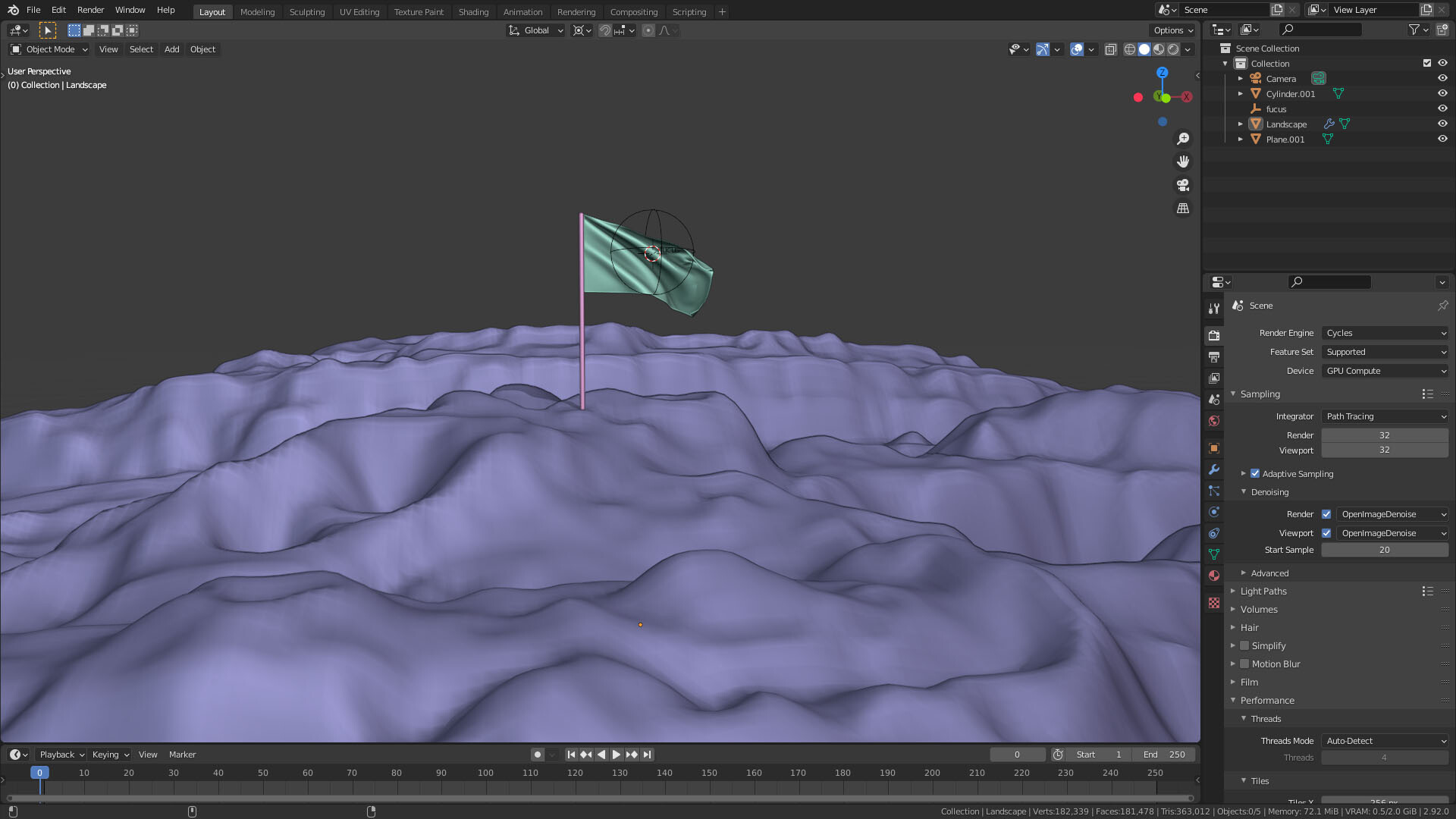
Task: Toggle camera view icon in viewport
Action: point(1182,185)
